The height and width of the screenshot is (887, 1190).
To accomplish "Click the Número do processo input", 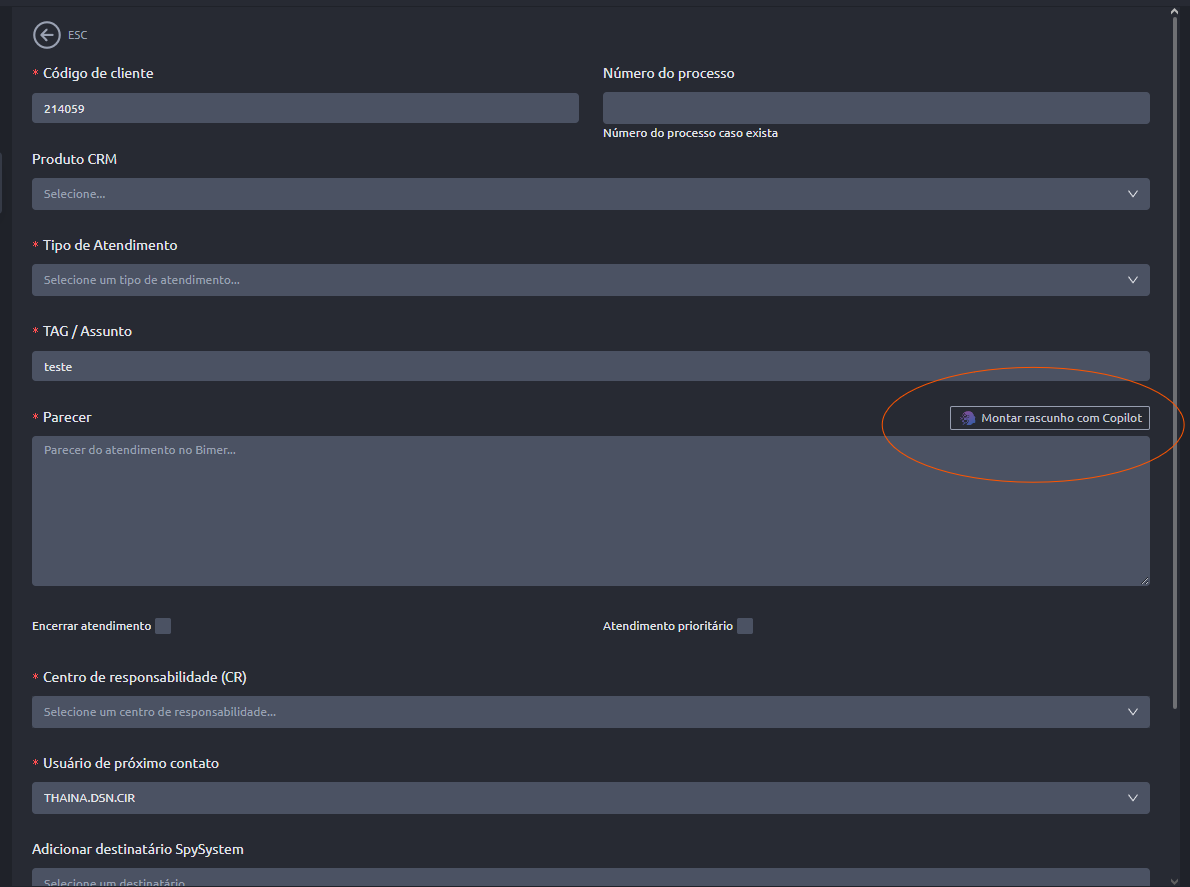I will [875, 108].
